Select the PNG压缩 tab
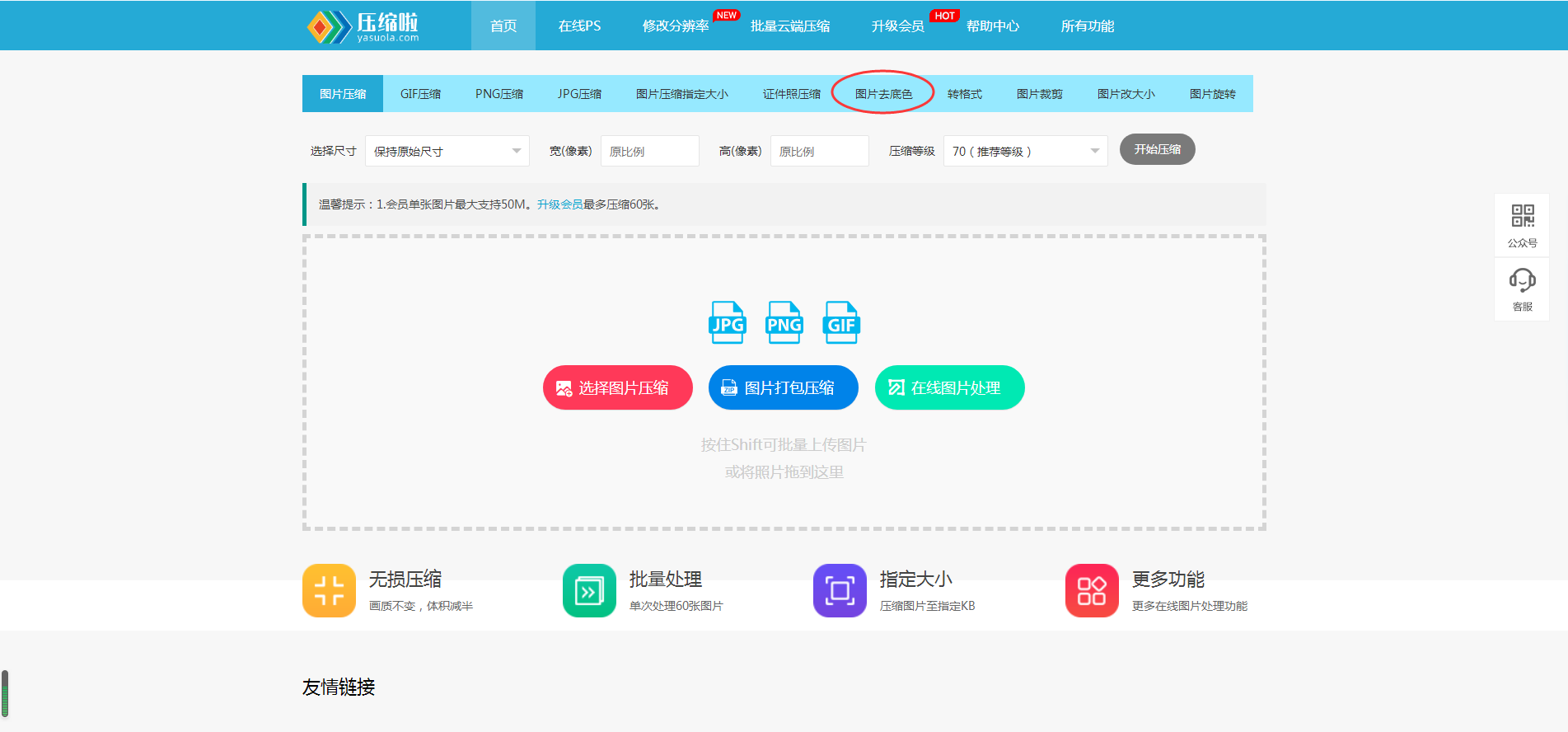 click(498, 94)
